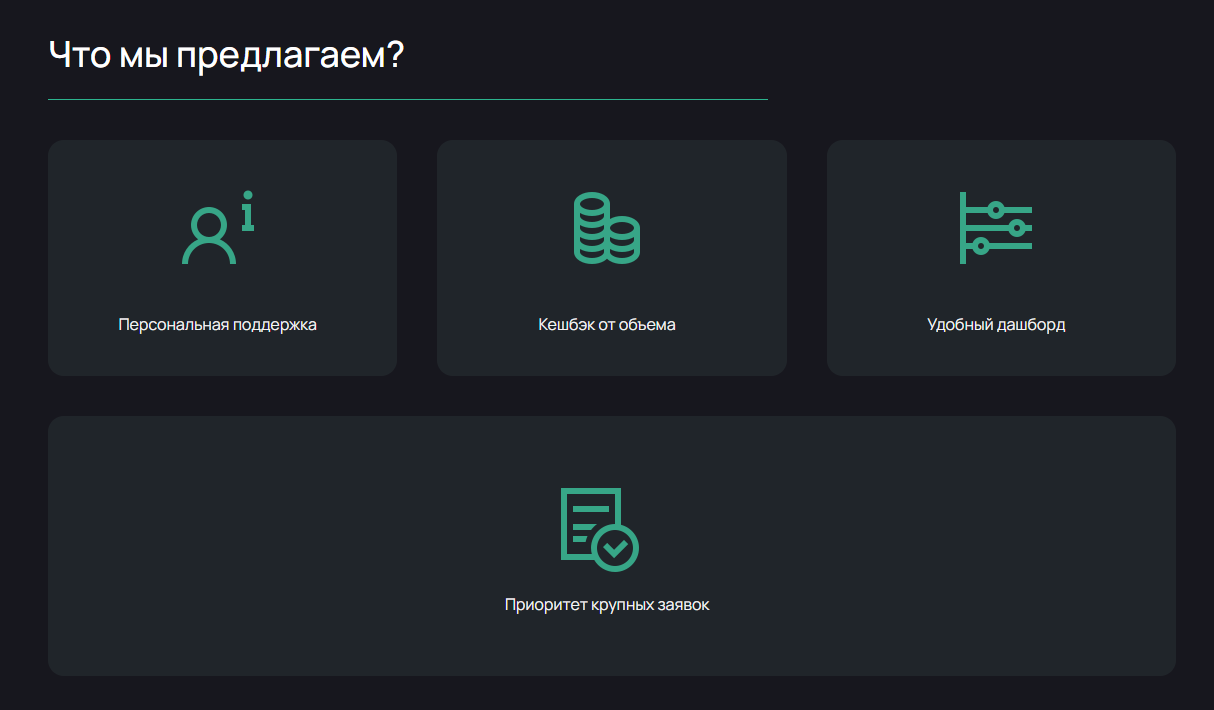Click the document with checkmark icon
Screen dimensions: 1214x710
pyautogui.click(x=599, y=530)
